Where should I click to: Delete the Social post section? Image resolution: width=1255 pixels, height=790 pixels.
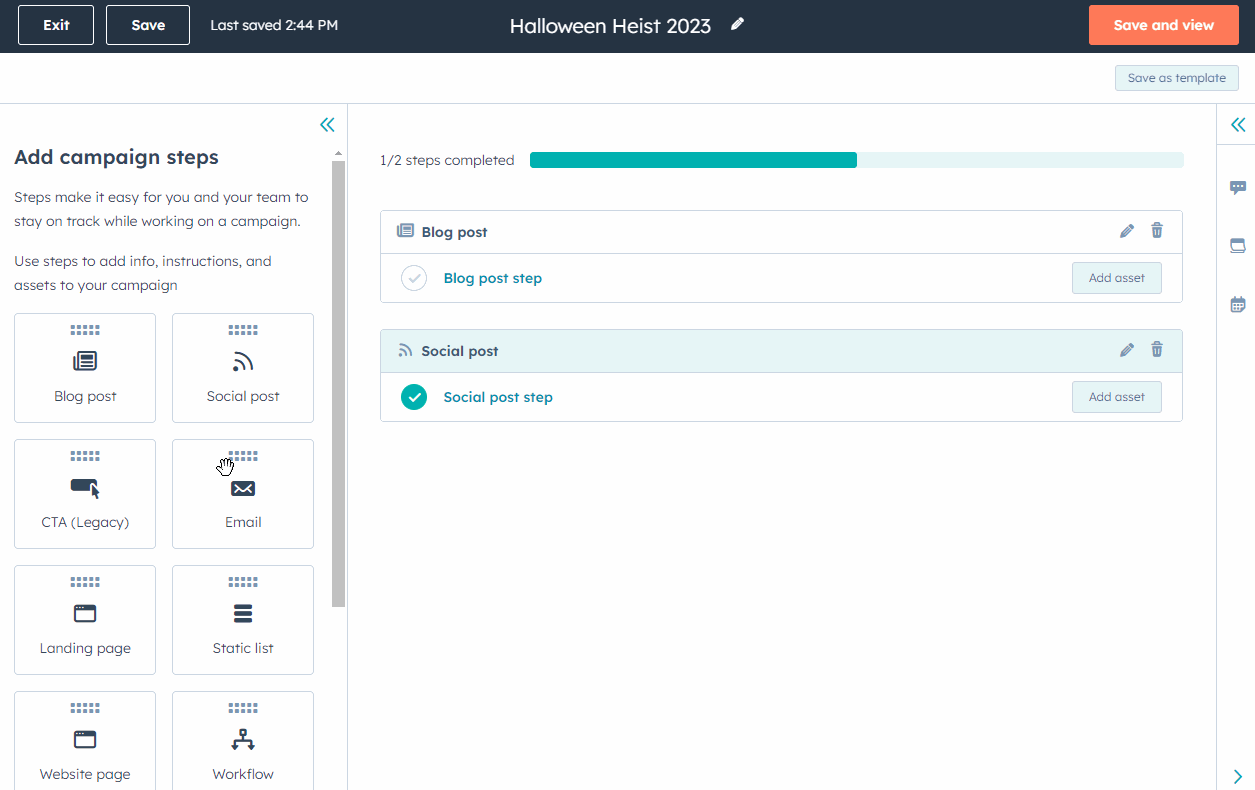pyautogui.click(x=1157, y=350)
